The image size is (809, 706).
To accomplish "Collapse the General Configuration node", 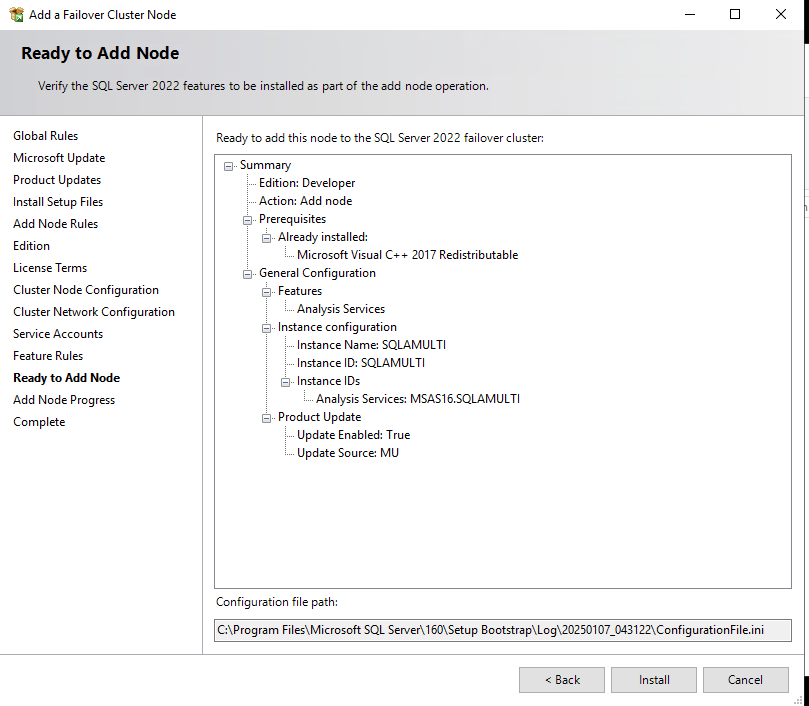I will (x=247, y=274).
